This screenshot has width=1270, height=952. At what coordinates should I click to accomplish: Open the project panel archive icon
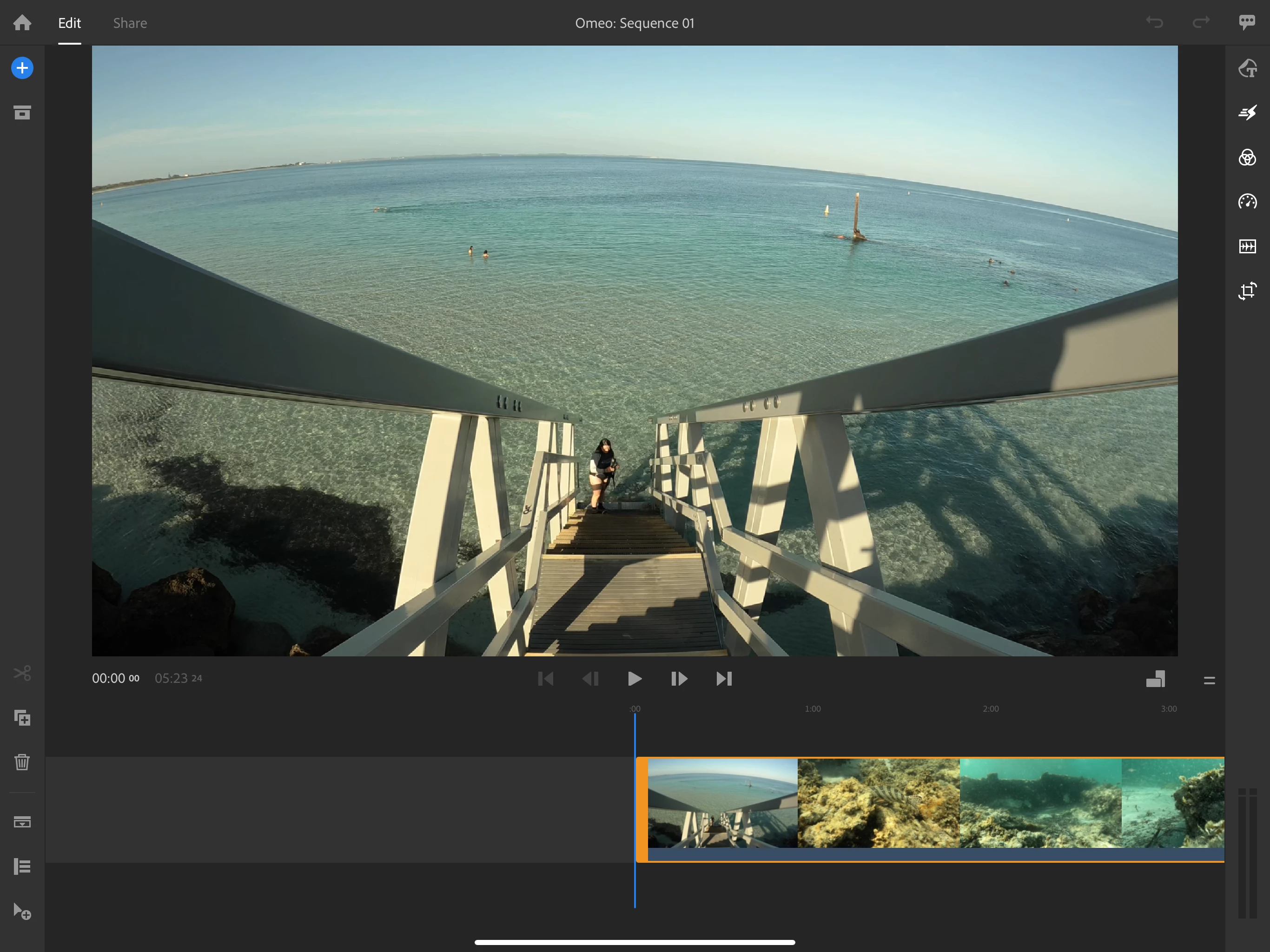click(22, 112)
